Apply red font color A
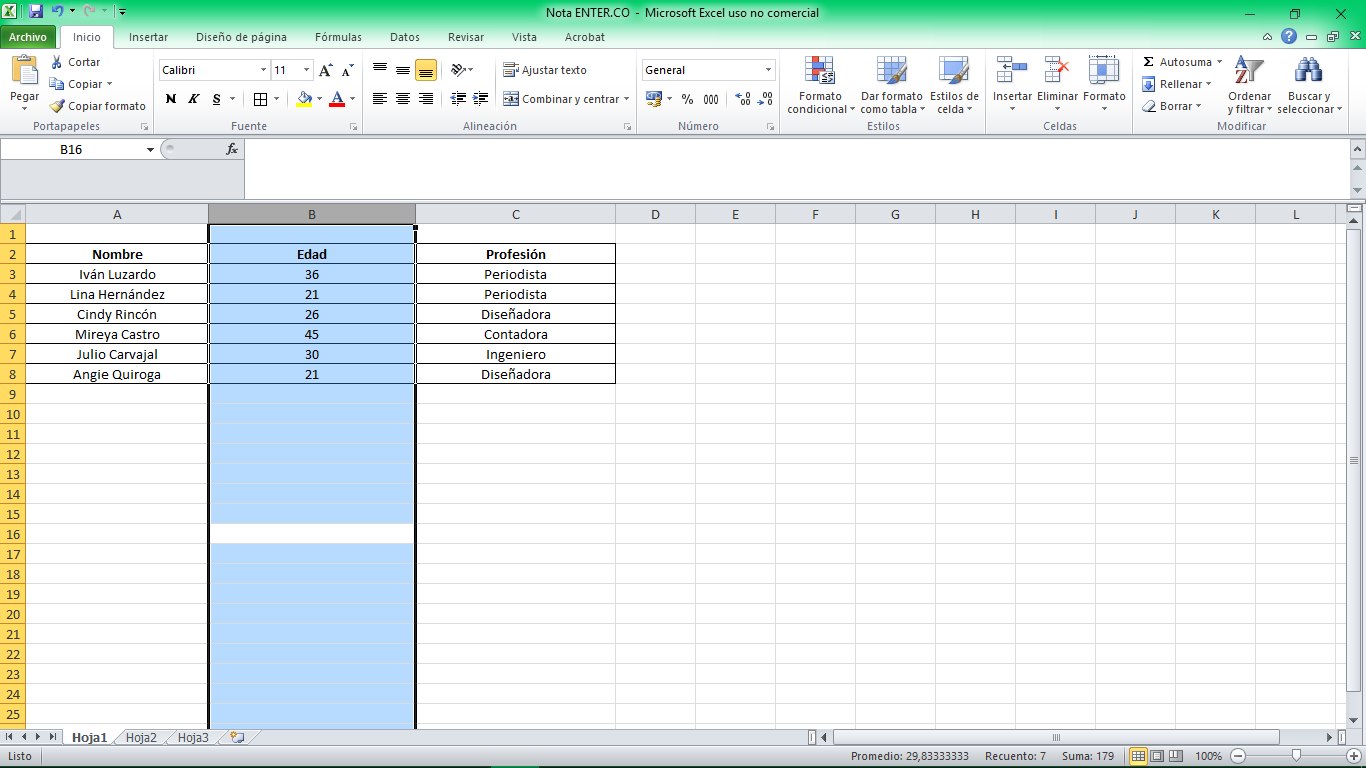The image size is (1366, 768). (x=337, y=99)
